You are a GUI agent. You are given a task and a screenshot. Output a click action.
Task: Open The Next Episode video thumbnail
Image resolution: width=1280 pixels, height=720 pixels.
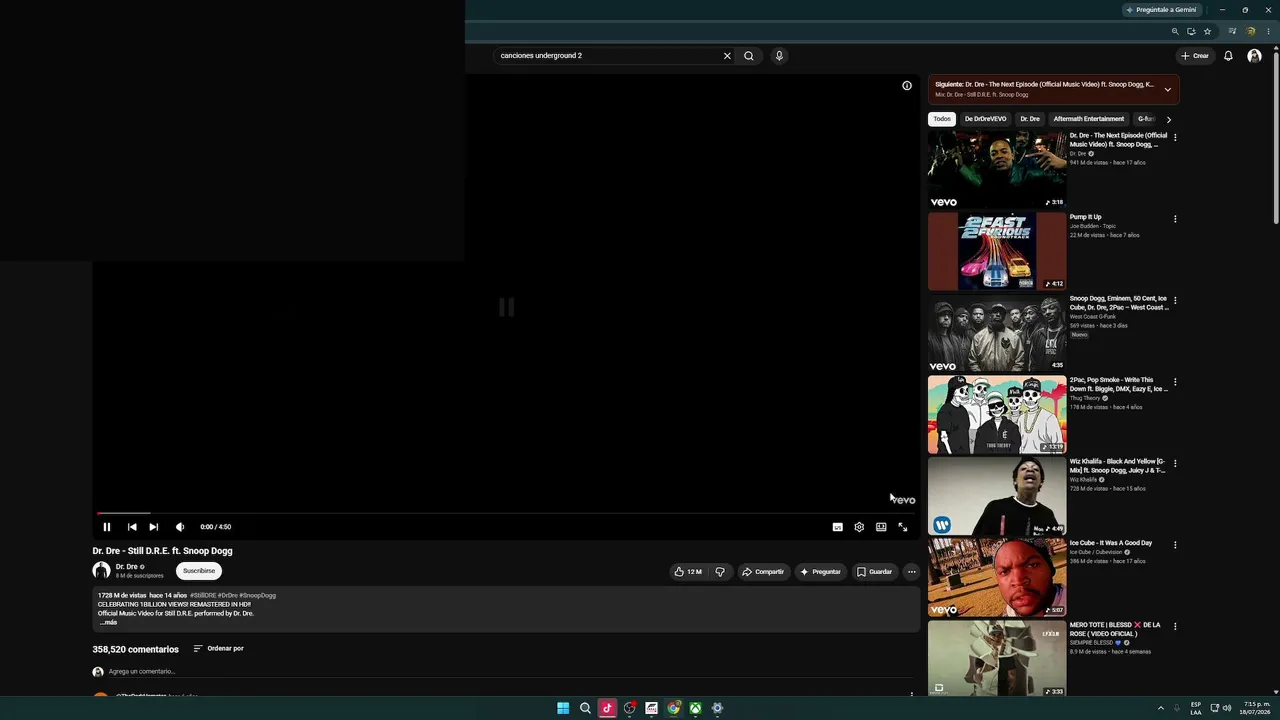[997, 169]
